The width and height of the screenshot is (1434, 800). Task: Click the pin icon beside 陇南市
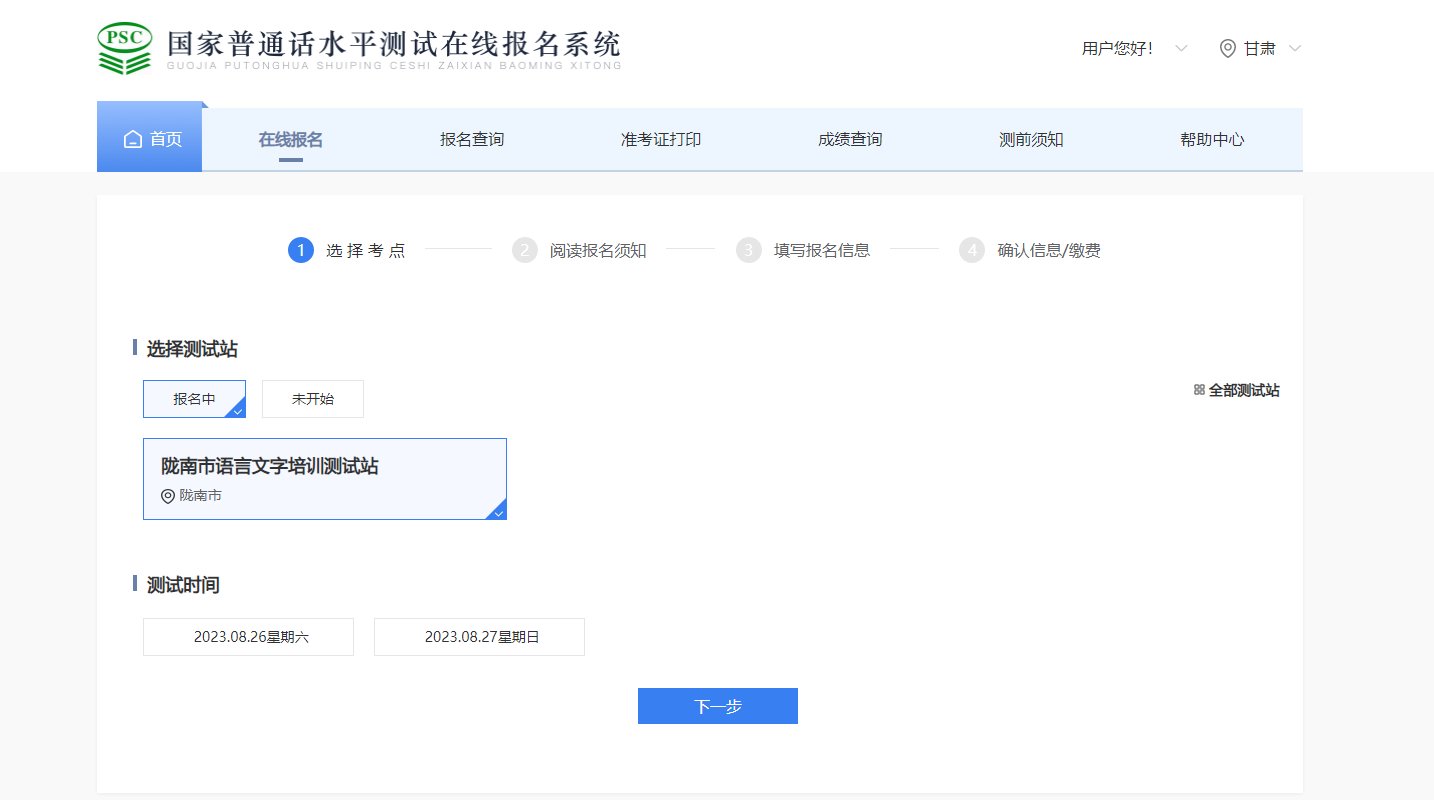[x=168, y=496]
